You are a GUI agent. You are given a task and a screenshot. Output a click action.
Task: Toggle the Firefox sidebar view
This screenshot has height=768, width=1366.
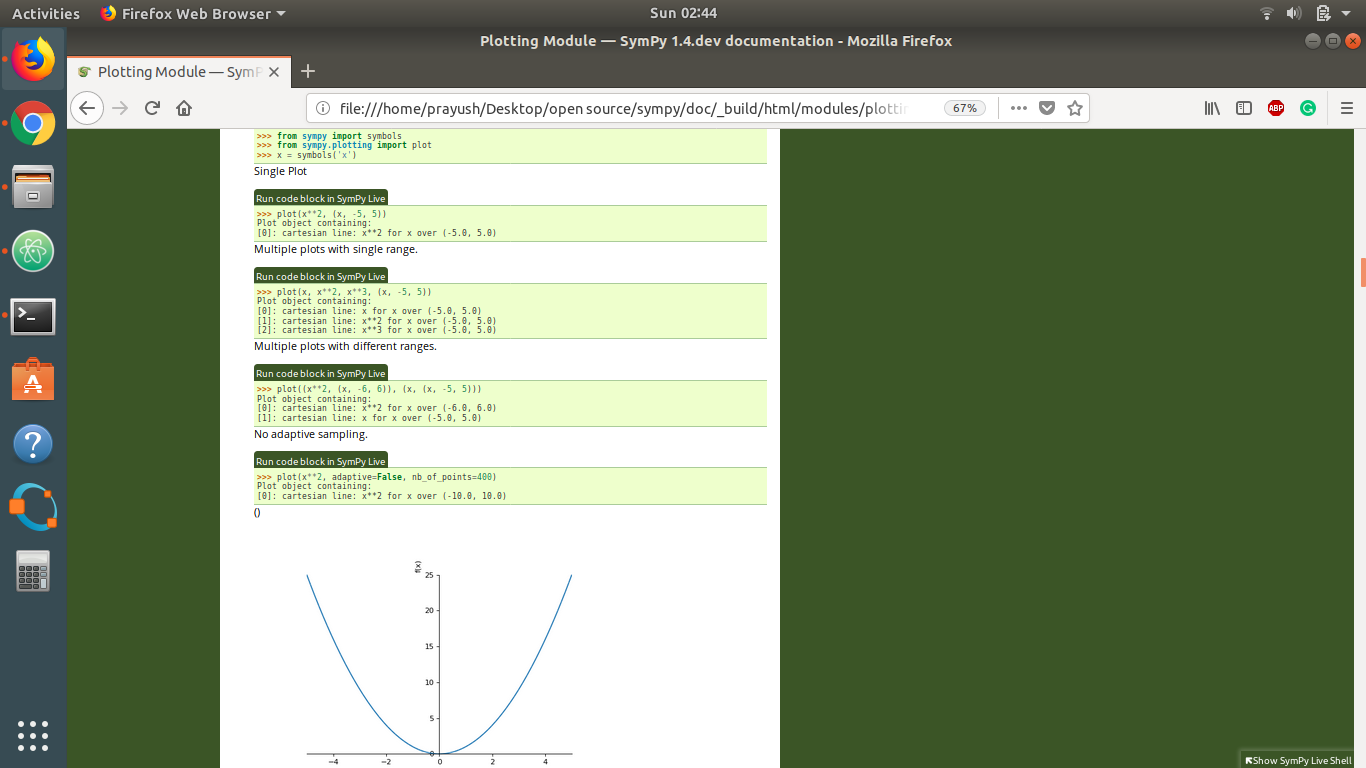(1243, 108)
